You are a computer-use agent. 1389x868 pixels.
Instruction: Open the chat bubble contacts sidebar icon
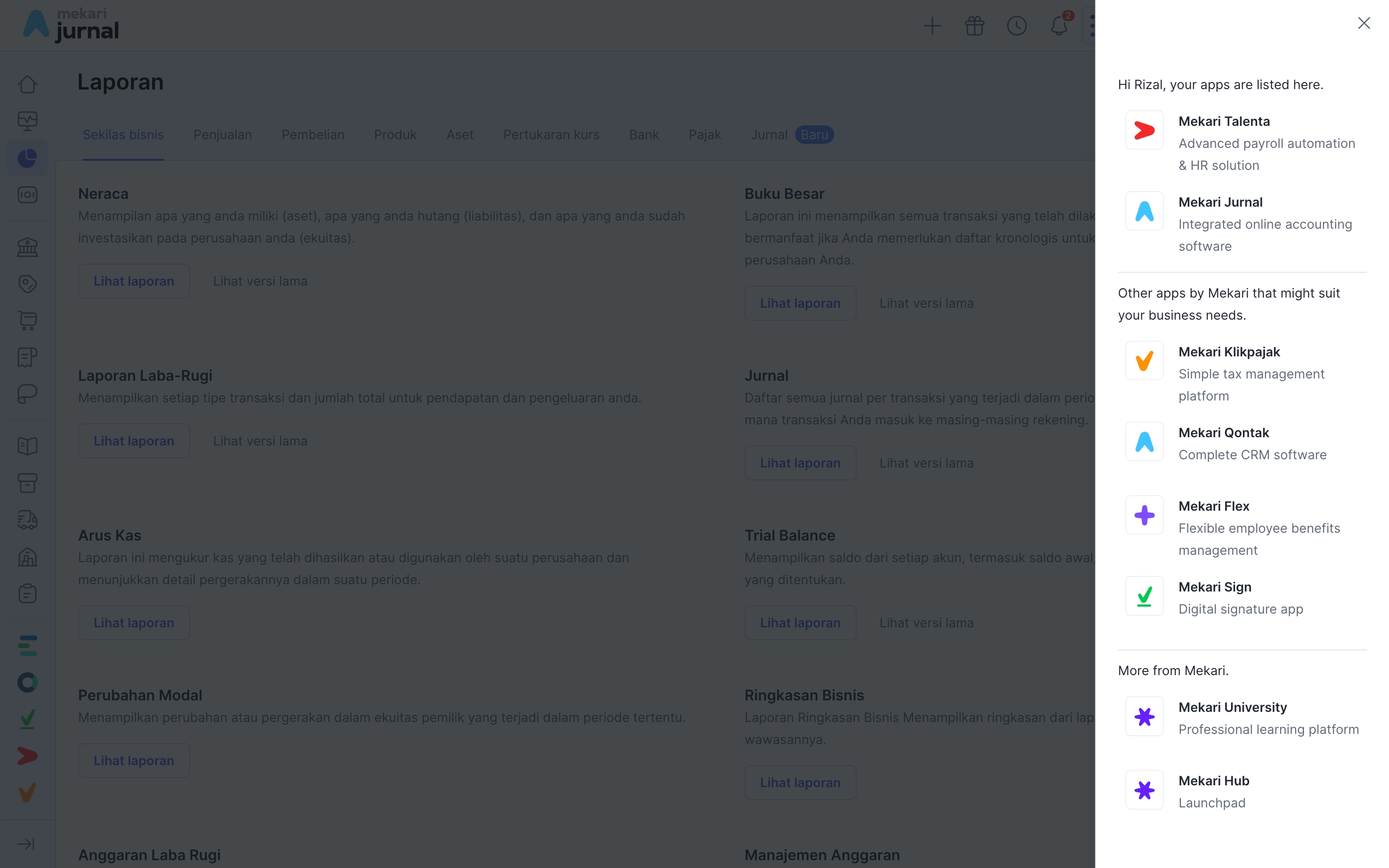coord(28,394)
